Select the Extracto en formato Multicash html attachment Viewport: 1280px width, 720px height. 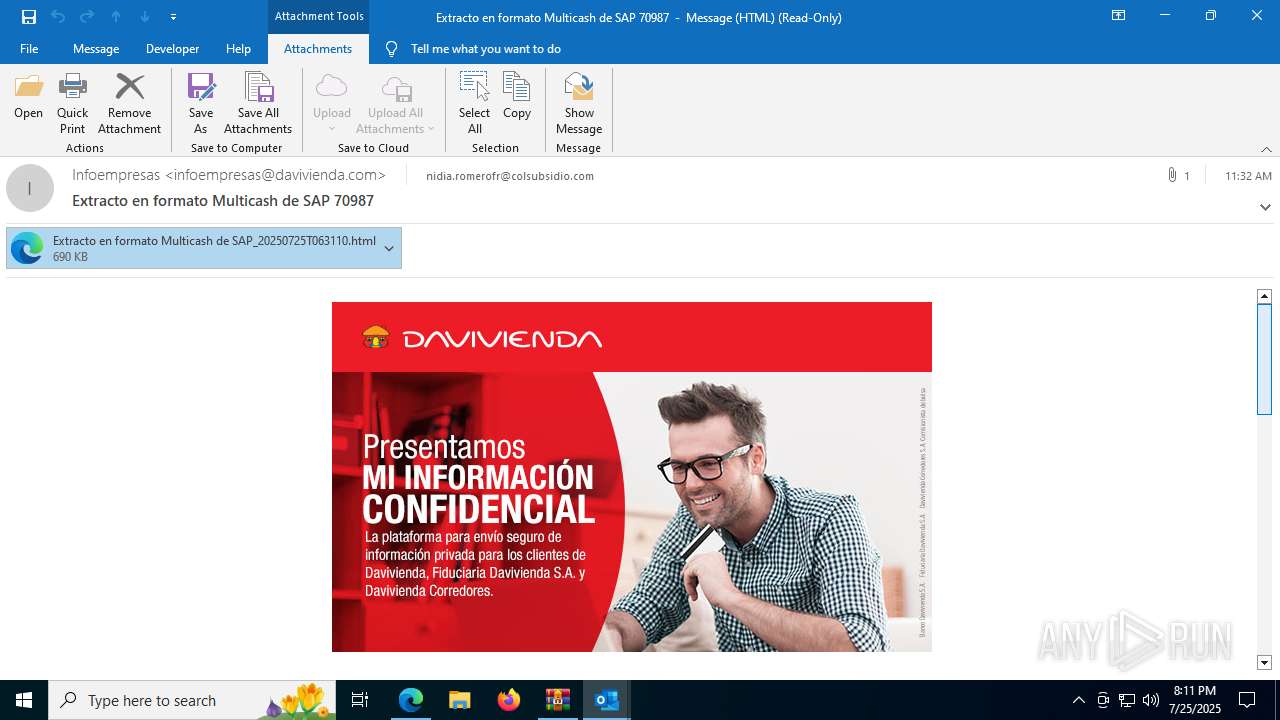coord(204,248)
